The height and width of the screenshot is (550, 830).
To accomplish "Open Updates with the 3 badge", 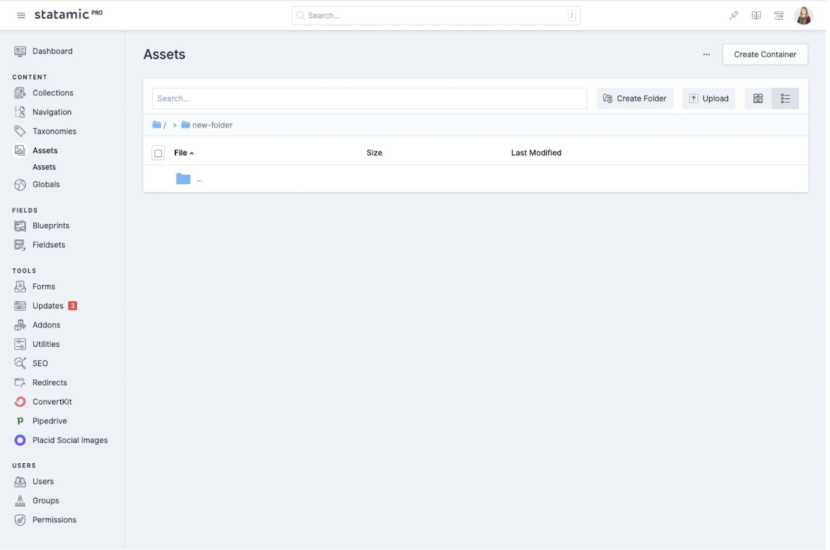I will [55, 305].
